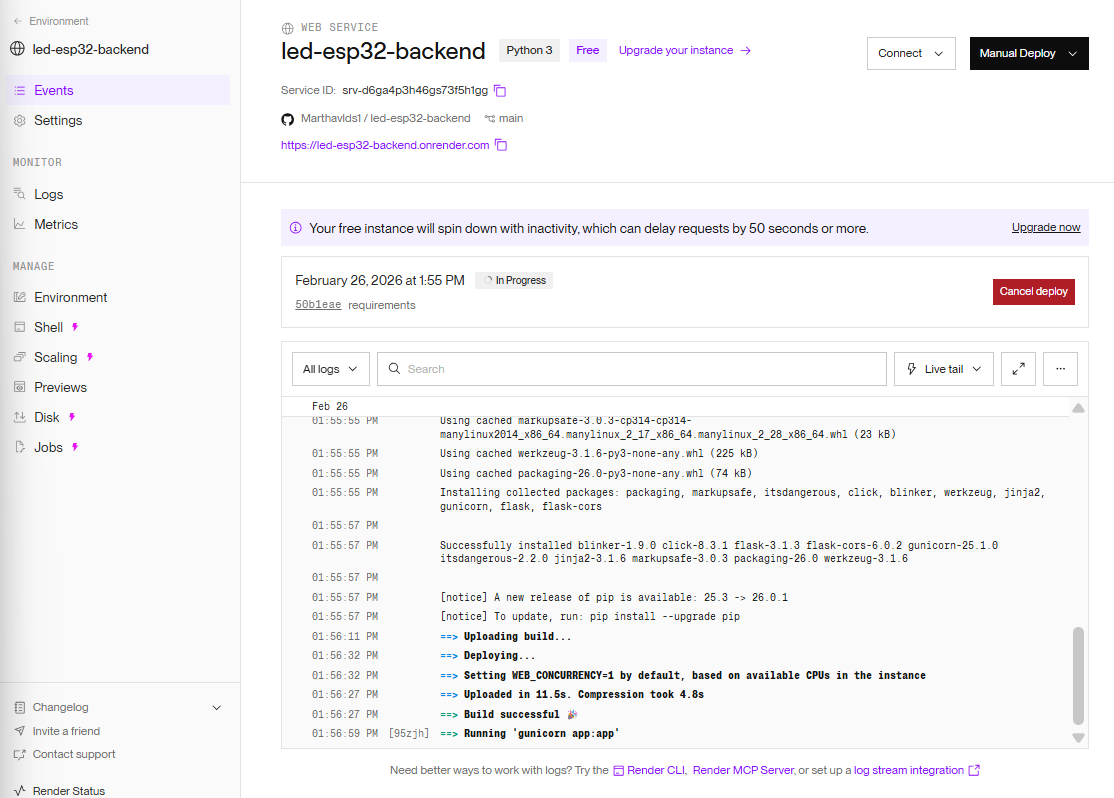Click the external link icon after log stream integration
The width and height of the screenshot is (1114, 798).
point(974,770)
